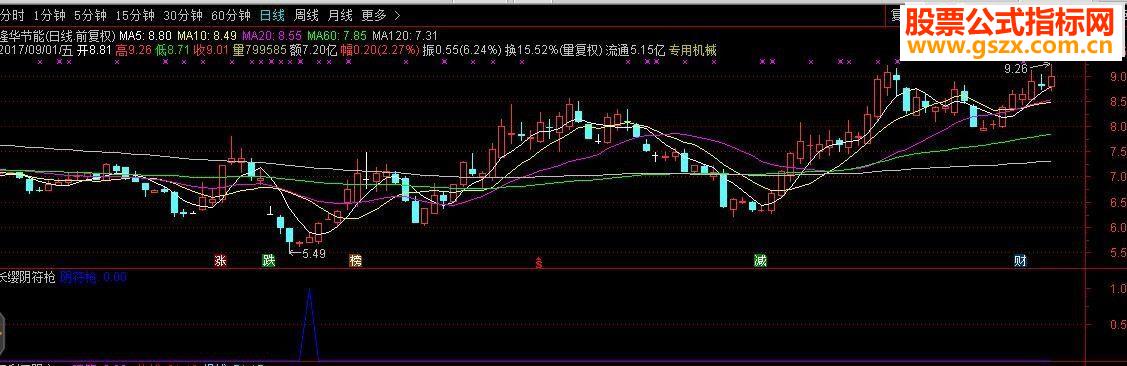Switch to the 月线 monthly tab
Viewport: 1127px width, 366px height.
[x=340, y=16]
